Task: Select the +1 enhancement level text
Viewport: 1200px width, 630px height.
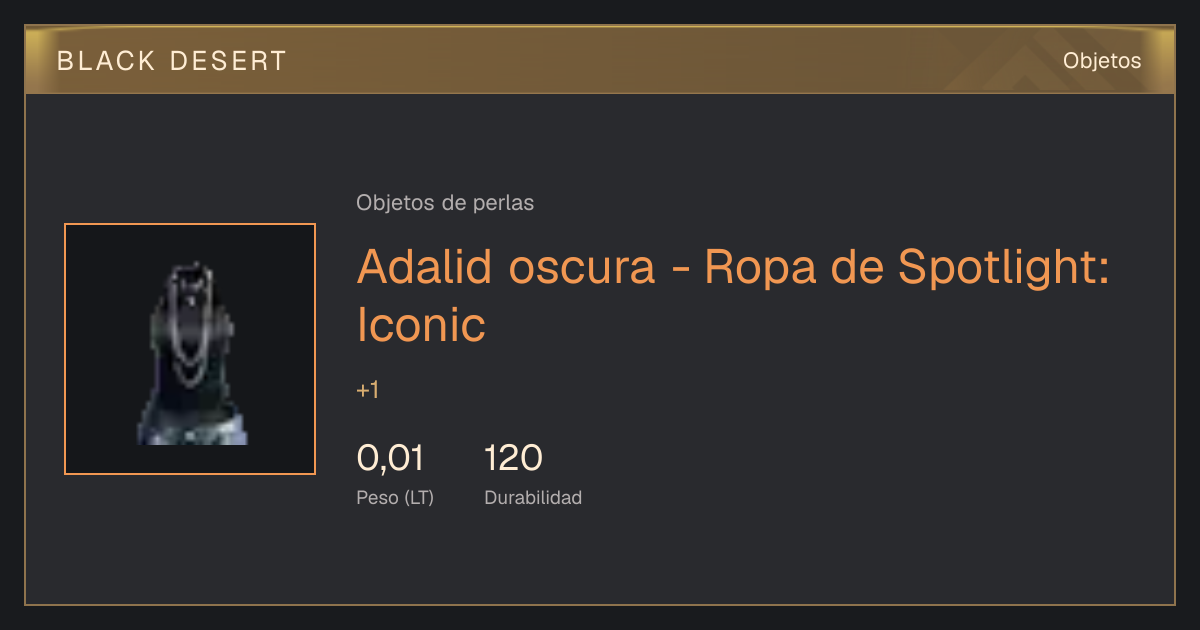Action: coord(368,390)
